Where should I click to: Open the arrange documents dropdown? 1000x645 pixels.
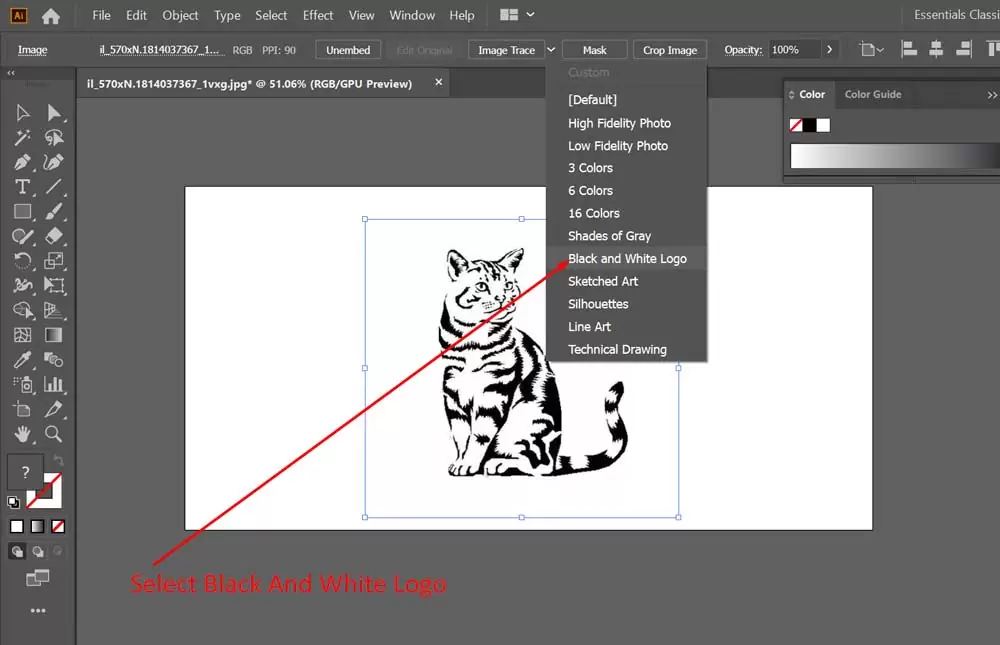pos(517,15)
